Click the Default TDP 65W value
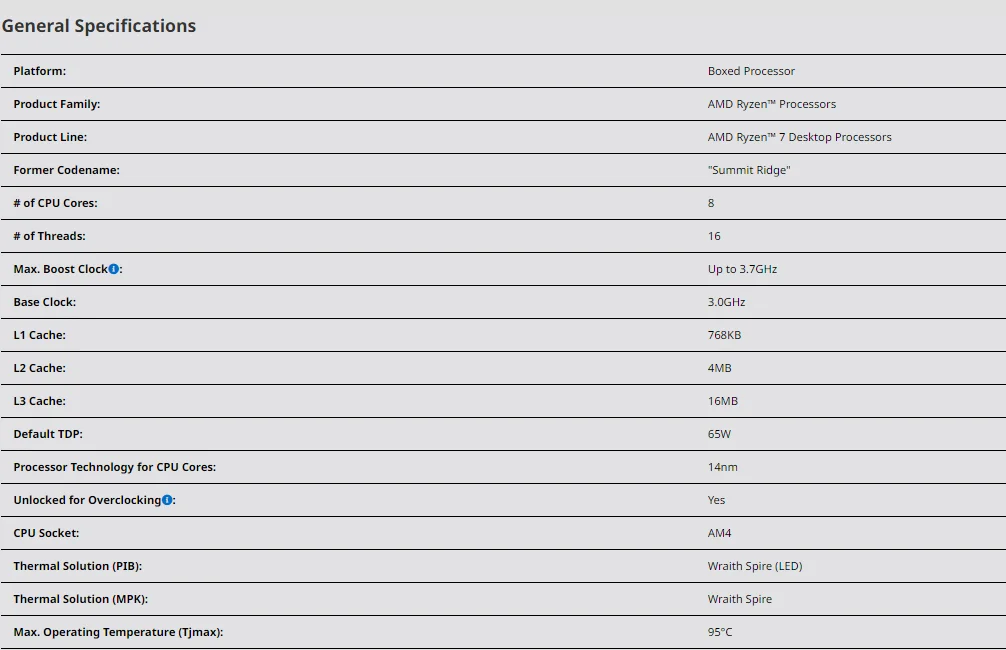Image resolution: width=1006 pixels, height=650 pixels. click(719, 434)
